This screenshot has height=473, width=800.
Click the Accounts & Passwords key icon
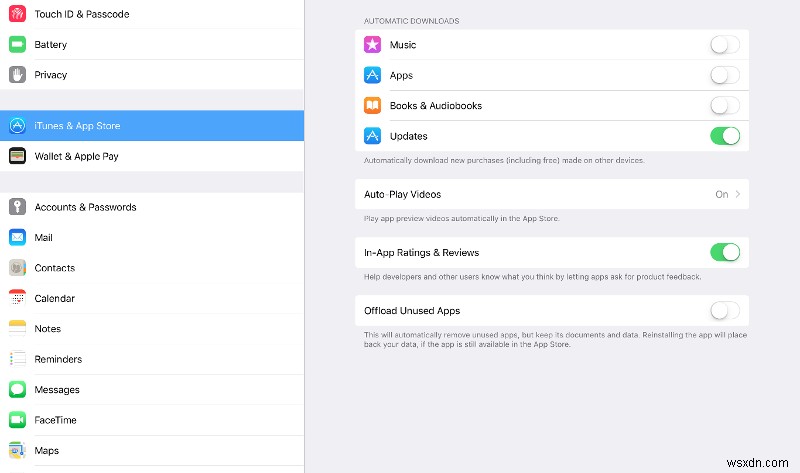(17, 207)
